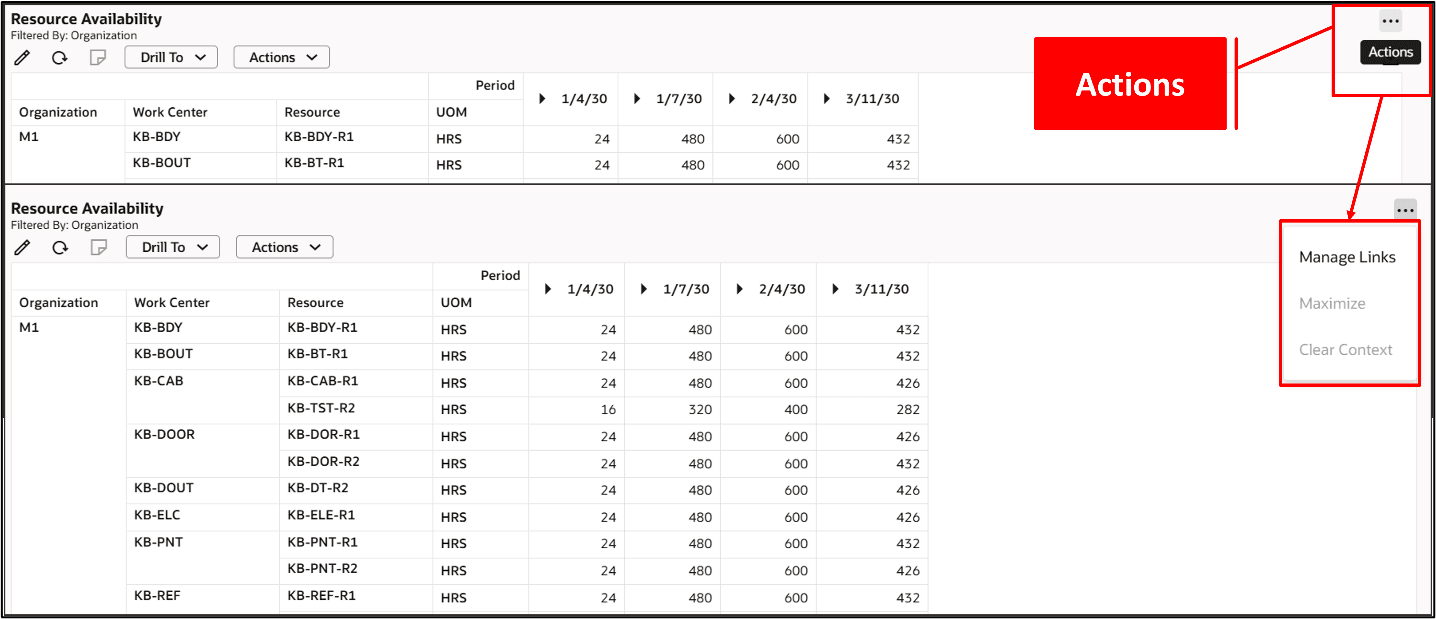Open the annotation note icon in bottom panel
The width and height of the screenshot is (1436, 619).
pos(97,247)
